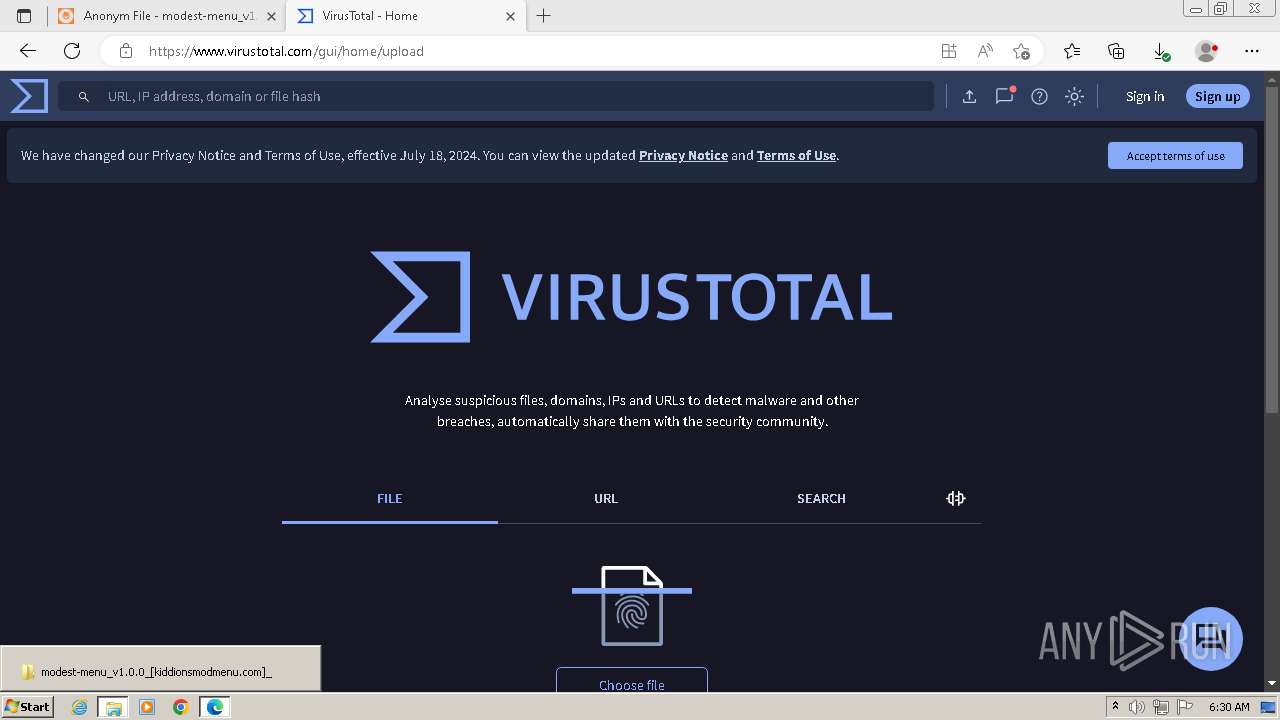Open the tab actions menu icon
This screenshot has height=720, width=1280.
(x=24, y=16)
